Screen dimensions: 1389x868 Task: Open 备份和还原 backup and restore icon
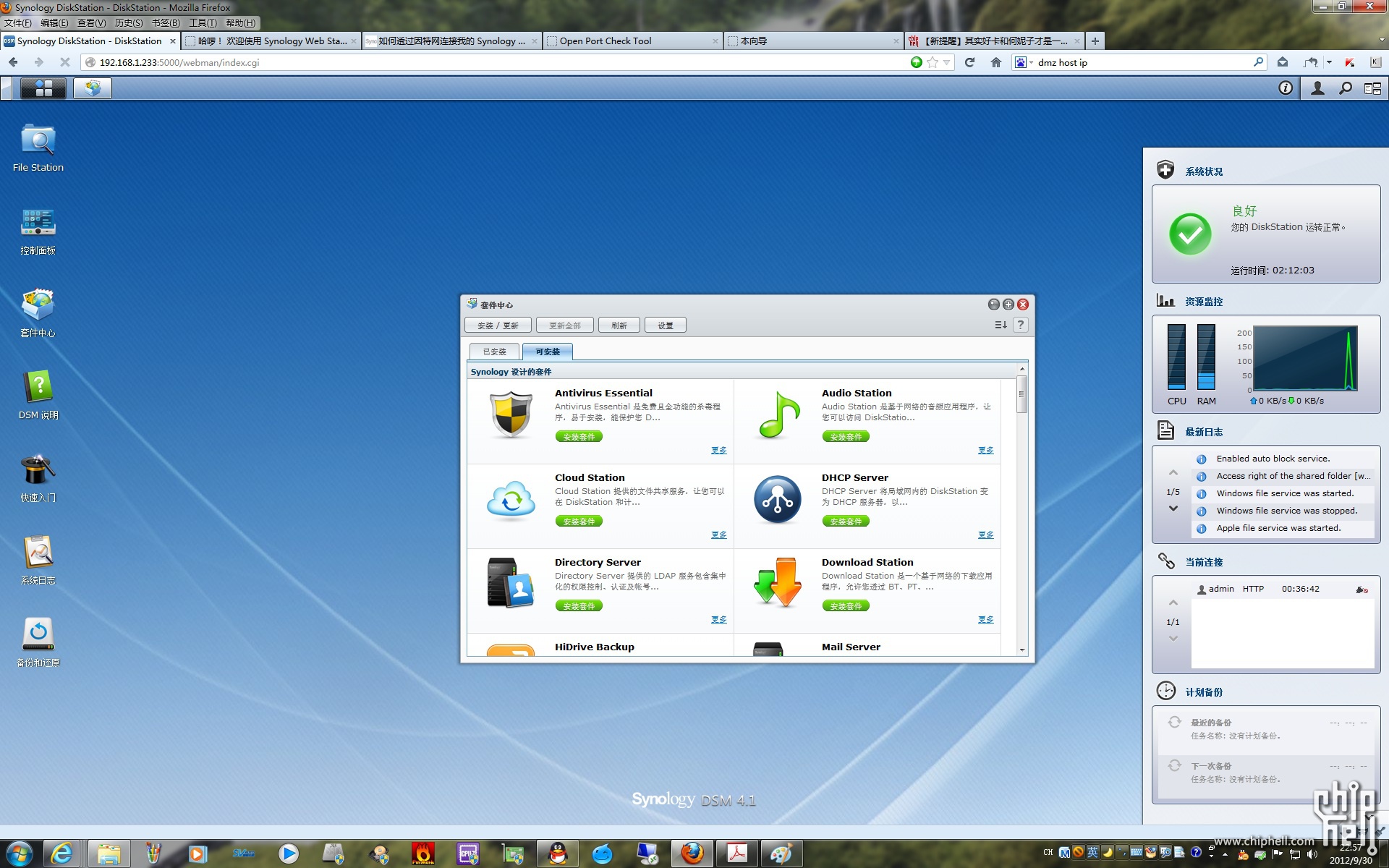38,643
